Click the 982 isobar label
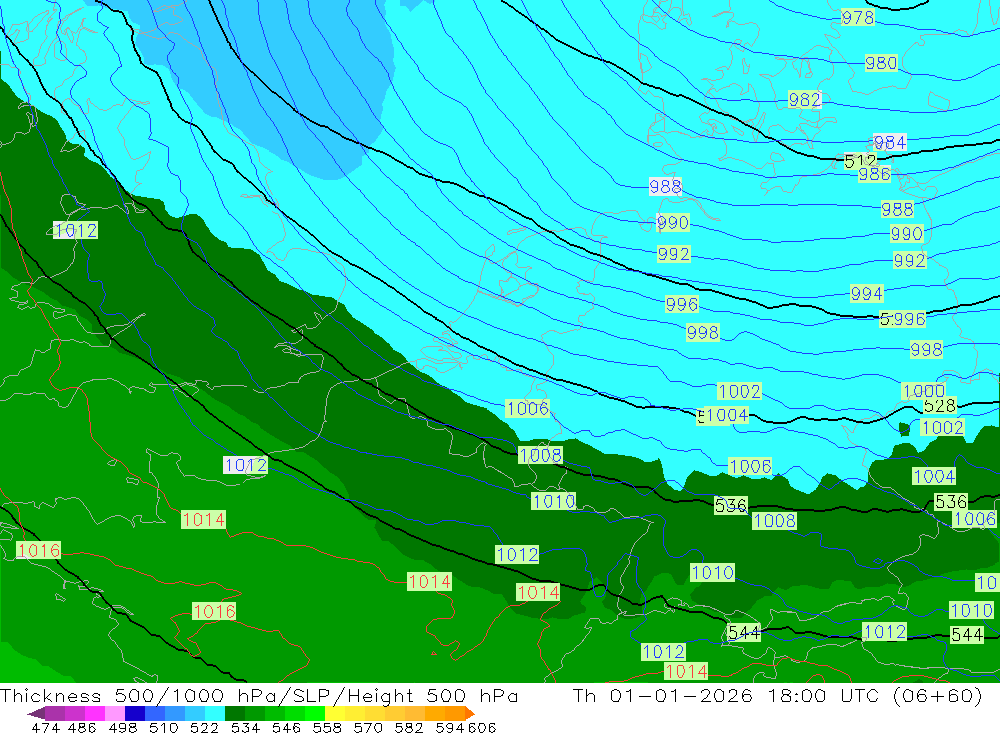 click(805, 100)
